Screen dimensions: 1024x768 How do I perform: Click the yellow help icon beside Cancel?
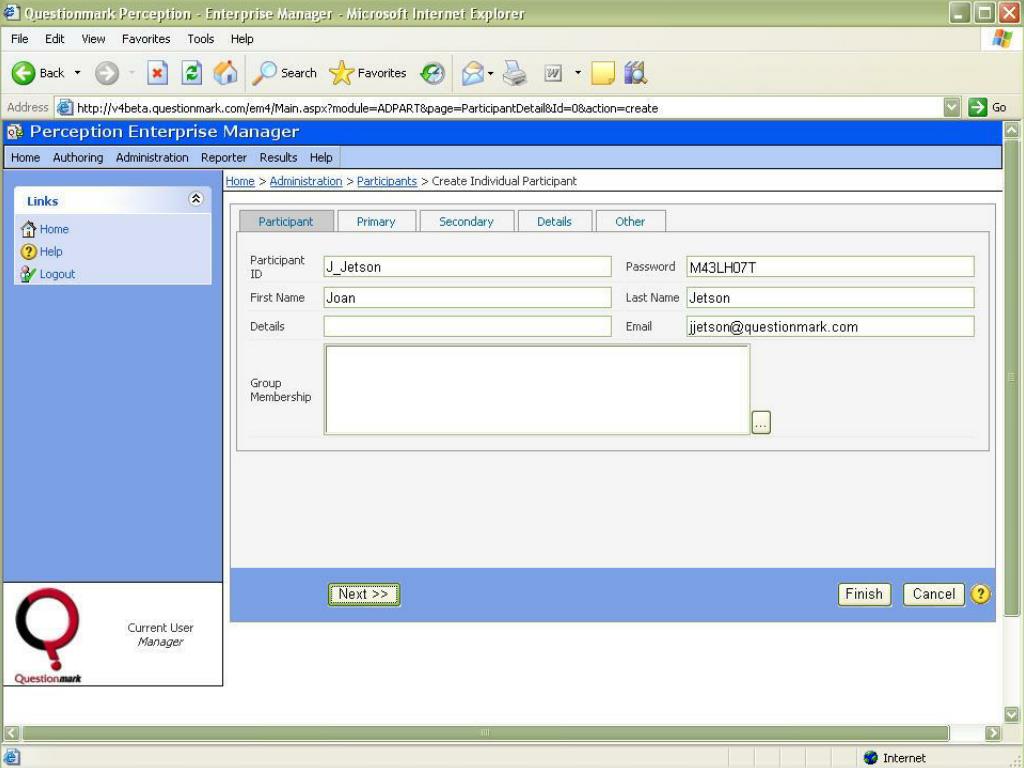pos(980,594)
